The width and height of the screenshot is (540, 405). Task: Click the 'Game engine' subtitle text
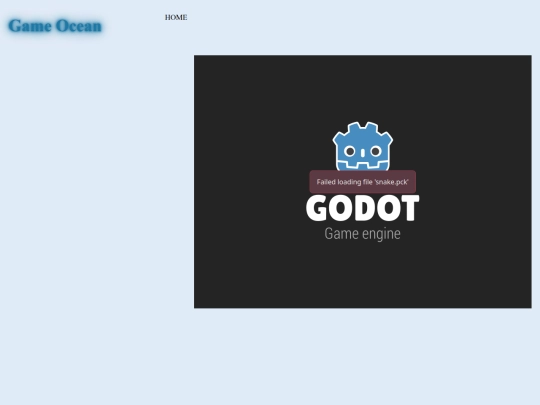point(362,234)
